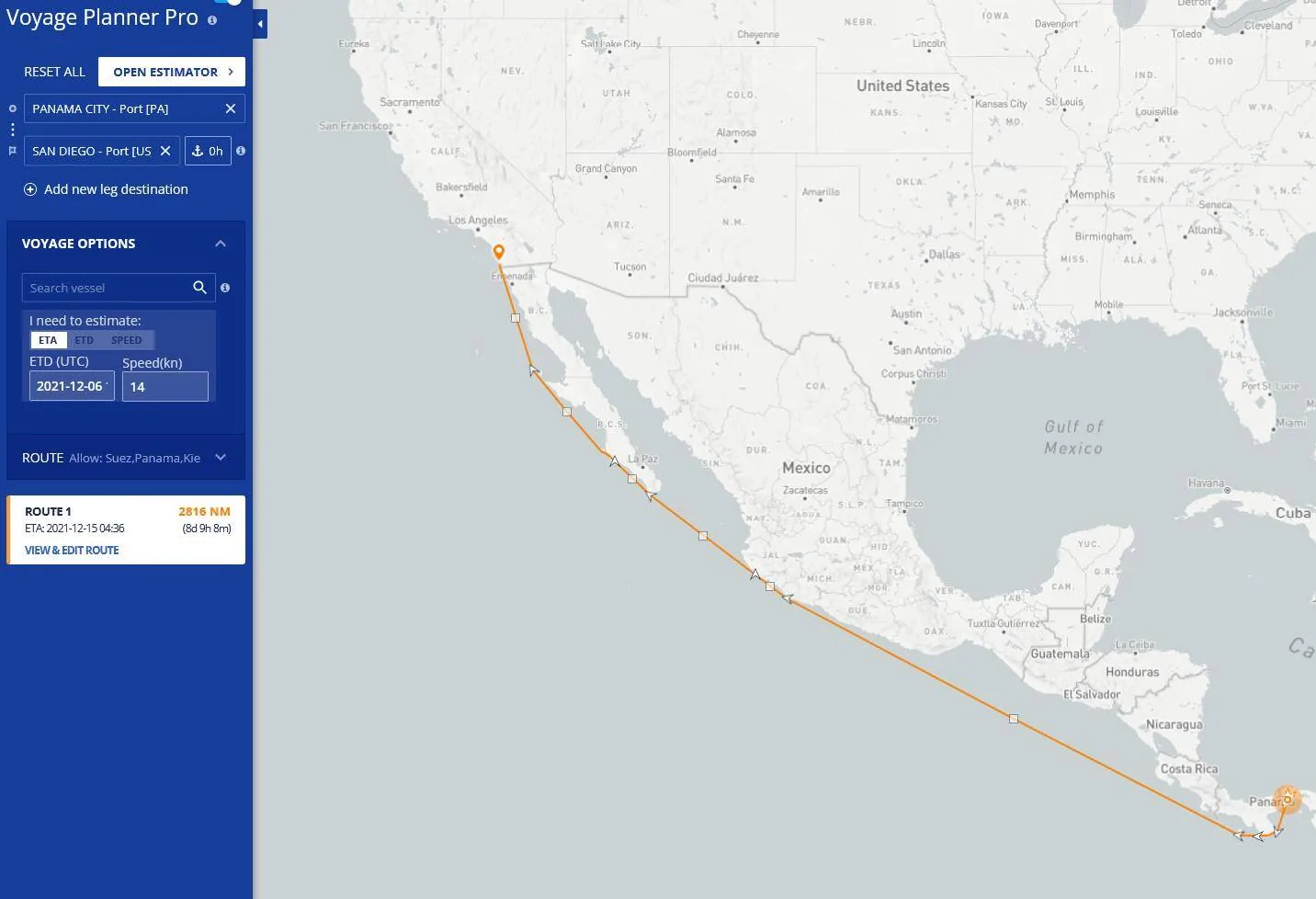Viewport: 1316px width, 899px height.
Task: Select ETA estimate mode
Action: coord(48,340)
